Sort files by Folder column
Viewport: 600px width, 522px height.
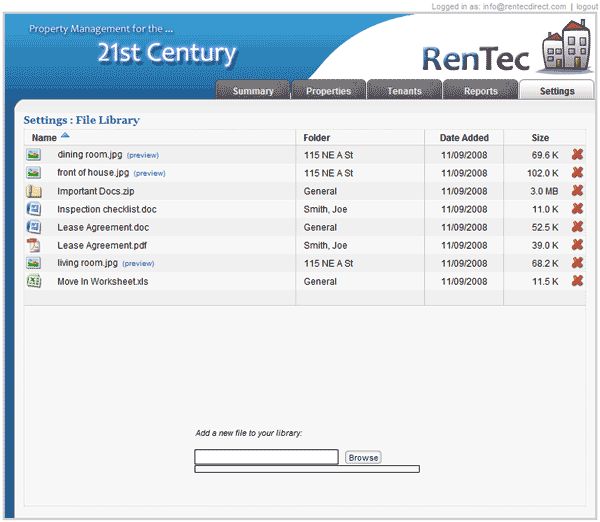point(317,137)
